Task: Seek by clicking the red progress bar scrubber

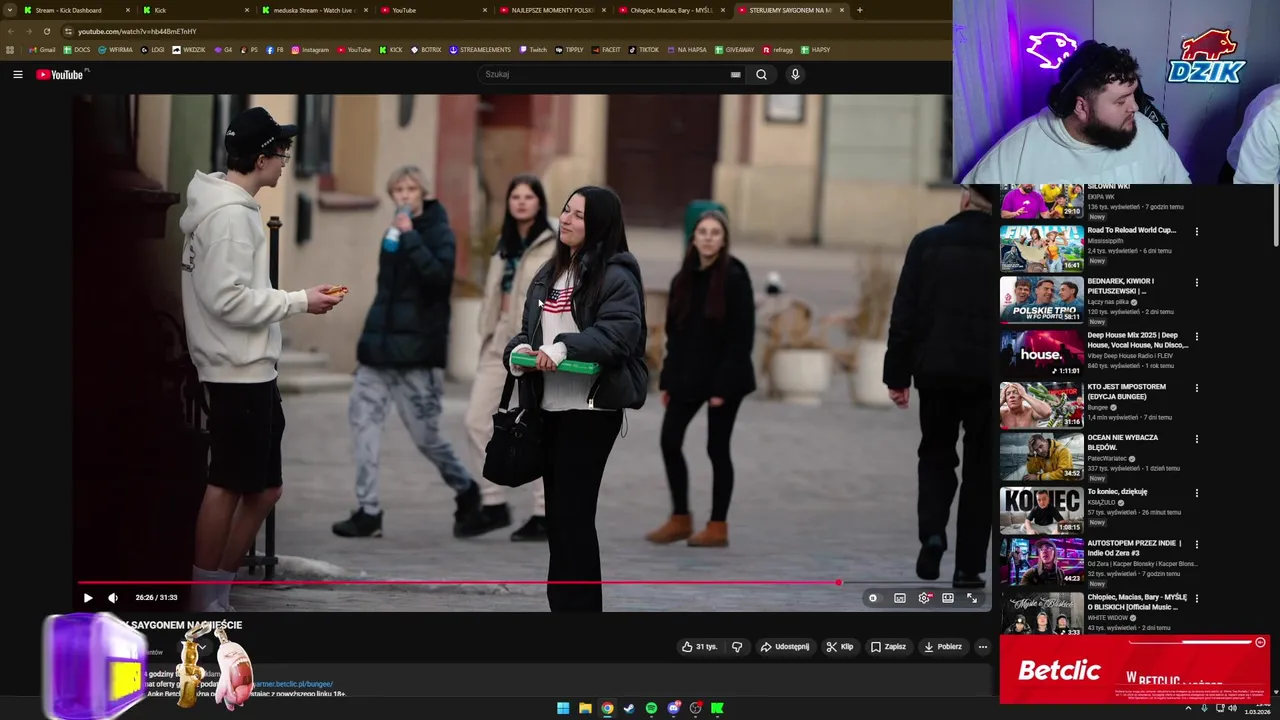Action: [838, 582]
